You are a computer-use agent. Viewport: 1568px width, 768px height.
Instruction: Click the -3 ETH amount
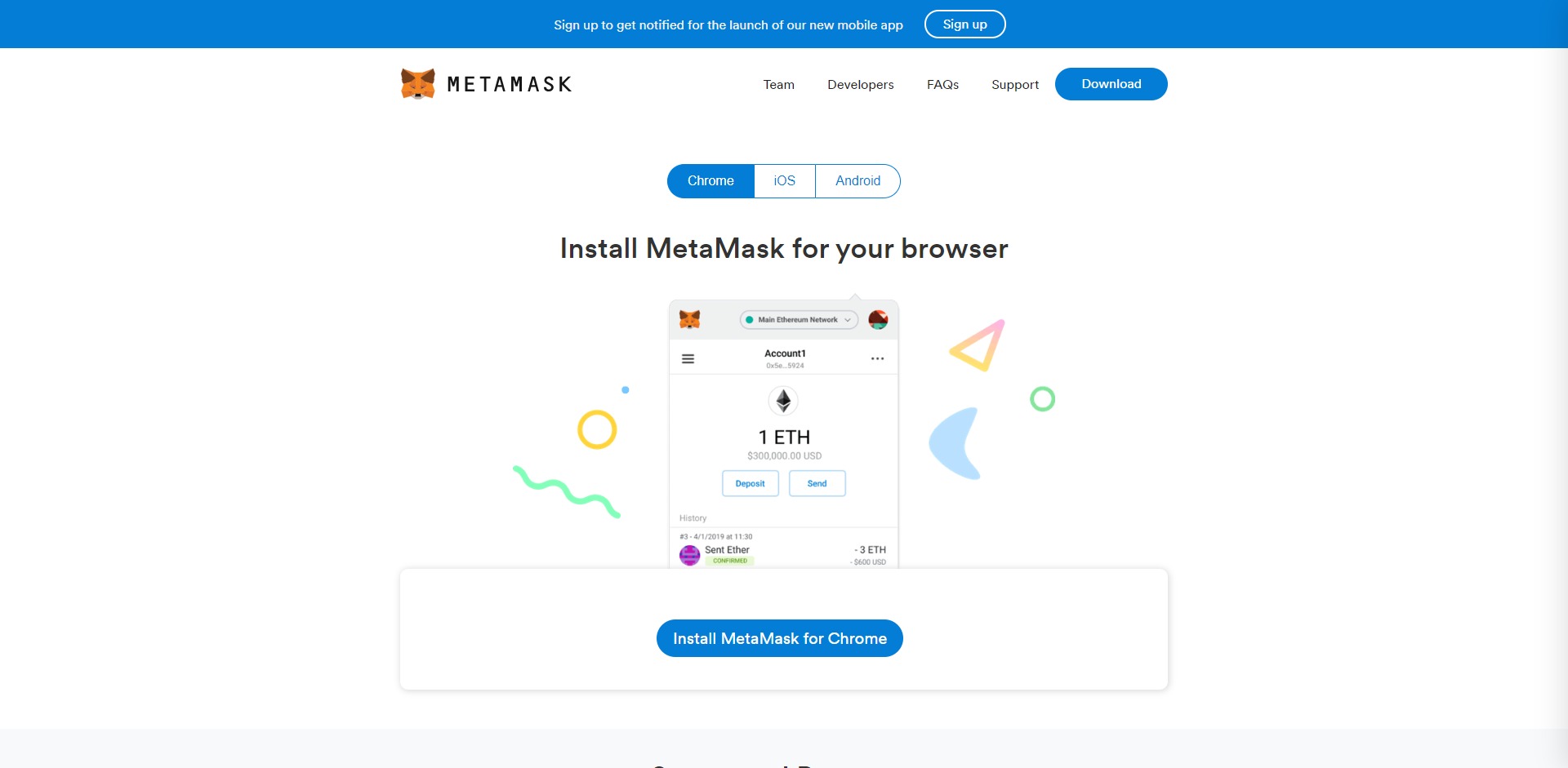(x=871, y=550)
